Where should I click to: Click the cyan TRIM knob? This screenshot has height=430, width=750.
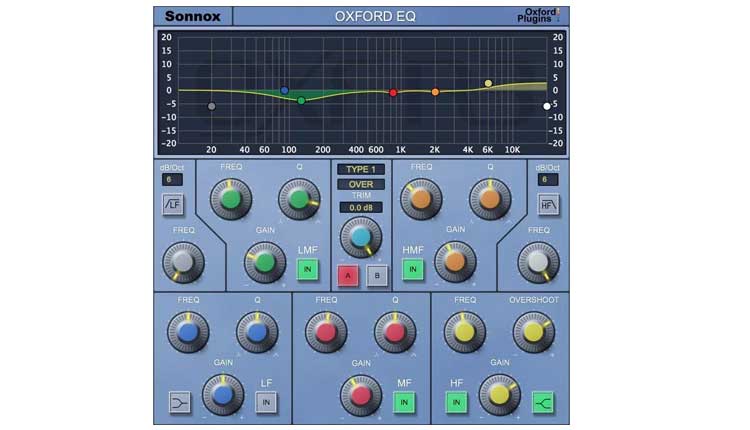coord(360,237)
